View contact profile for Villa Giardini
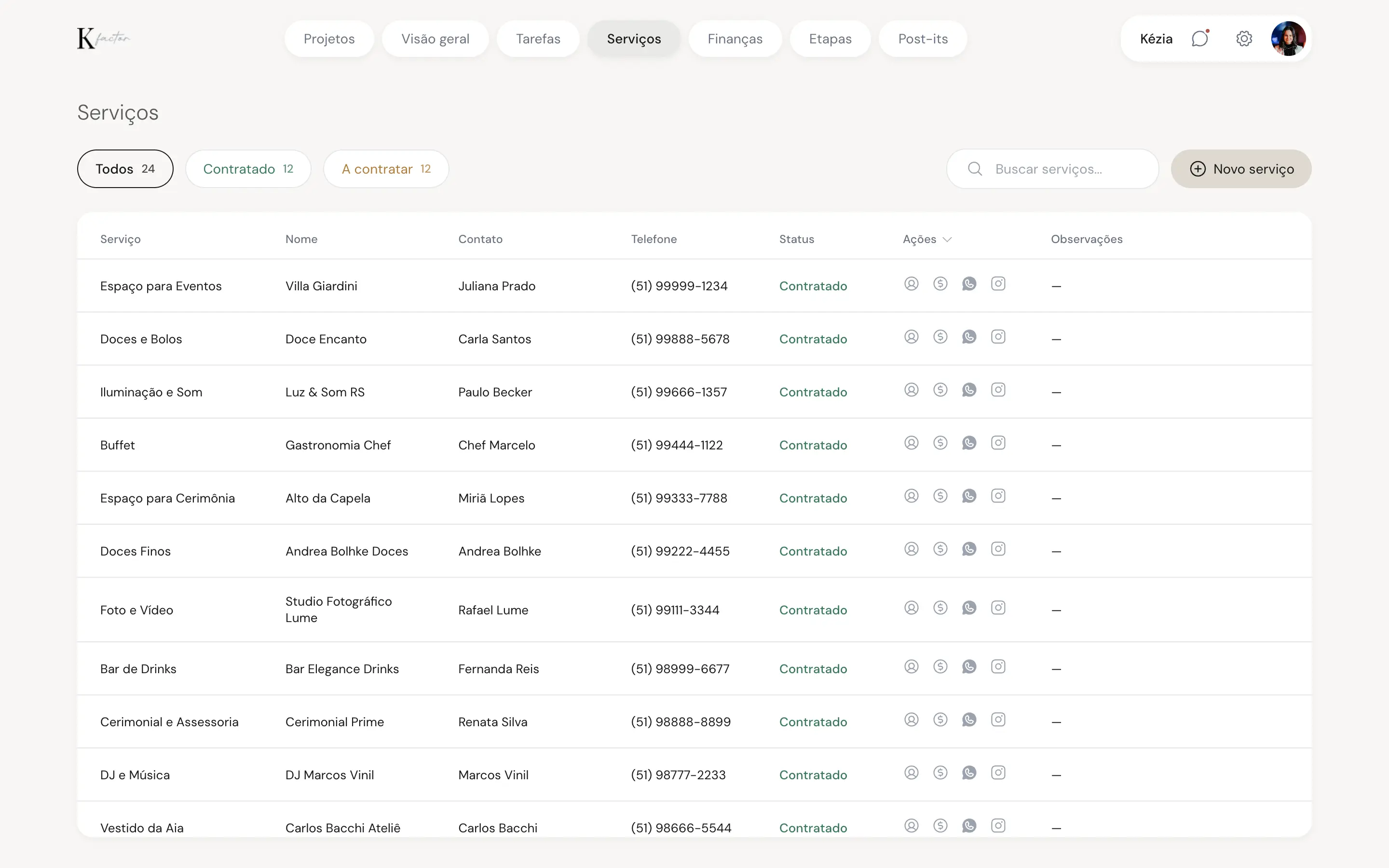The image size is (1389, 868). (912, 284)
